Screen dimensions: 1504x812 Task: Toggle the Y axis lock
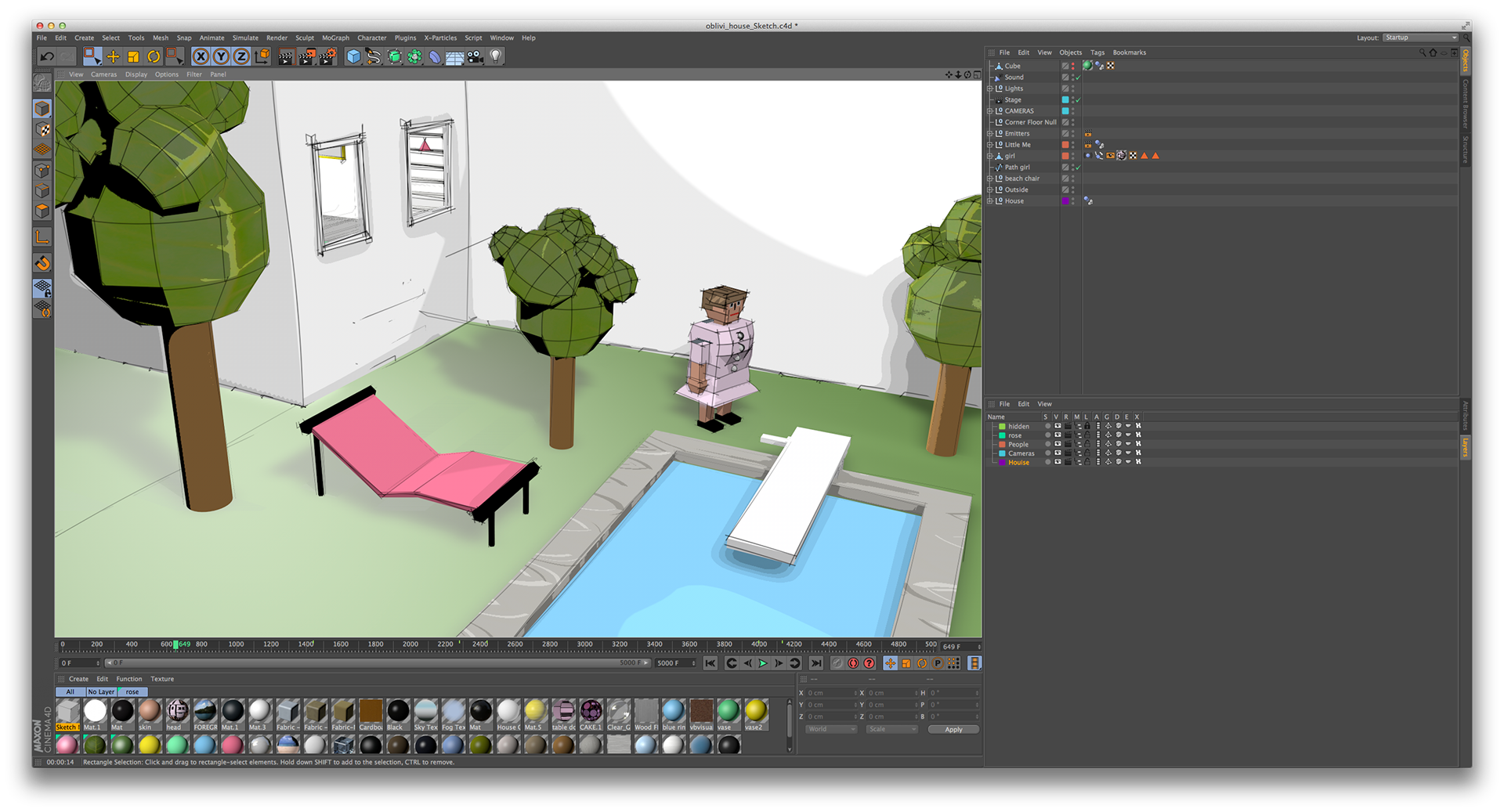pyautogui.click(x=221, y=56)
